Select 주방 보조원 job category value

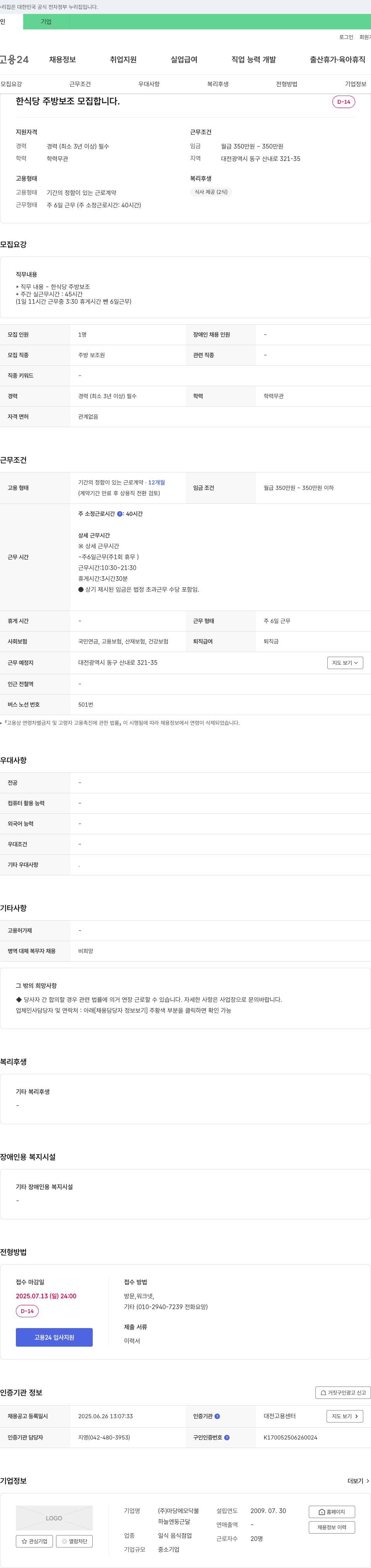coord(91,356)
